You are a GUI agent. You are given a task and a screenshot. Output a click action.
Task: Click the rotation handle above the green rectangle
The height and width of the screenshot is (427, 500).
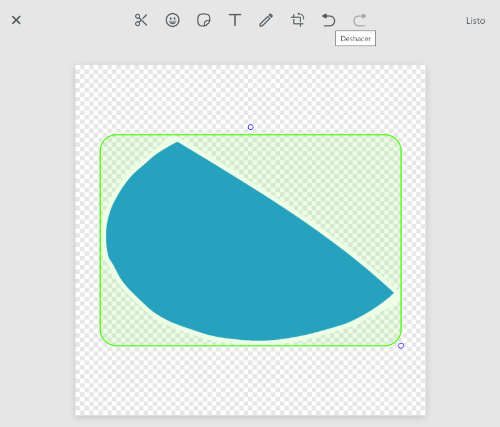point(251,127)
